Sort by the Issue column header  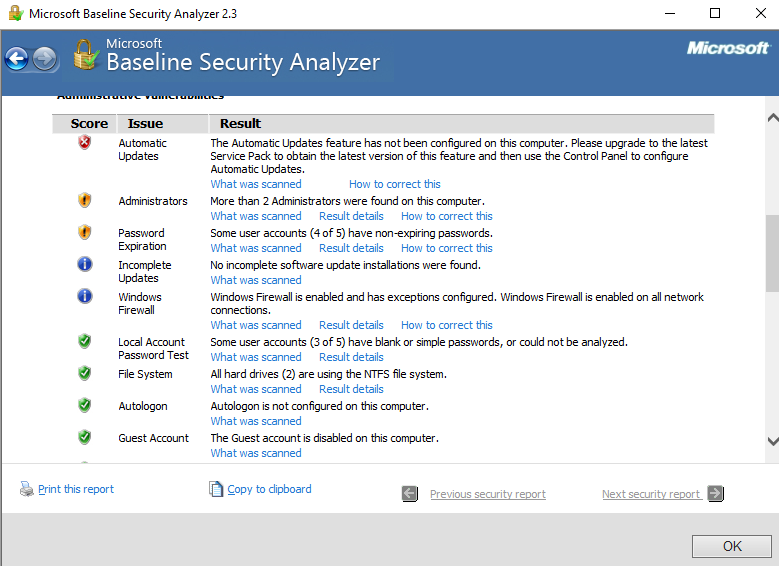click(x=162, y=124)
